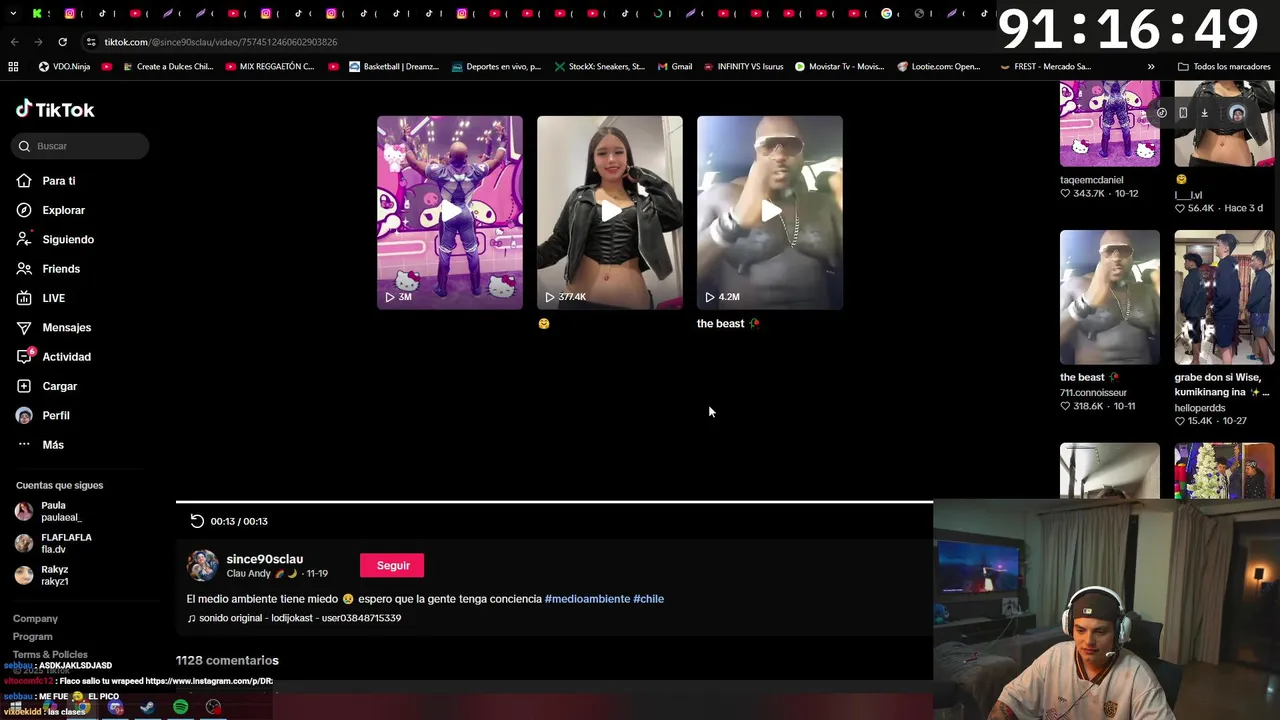Click the Seguir follow button
The height and width of the screenshot is (720, 1280).
tap(392, 566)
